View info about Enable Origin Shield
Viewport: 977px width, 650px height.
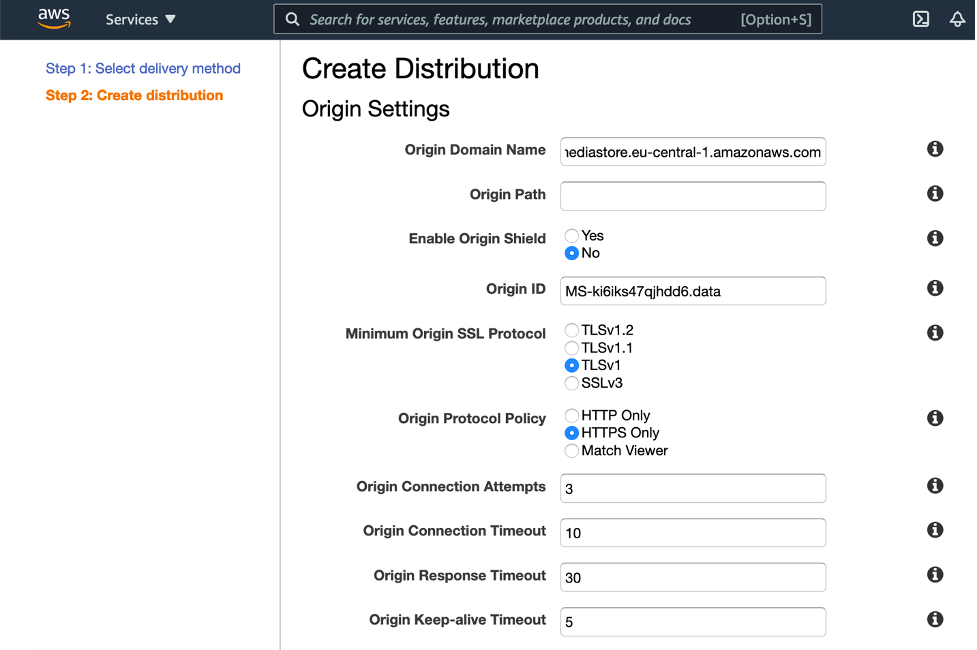point(935,238)
